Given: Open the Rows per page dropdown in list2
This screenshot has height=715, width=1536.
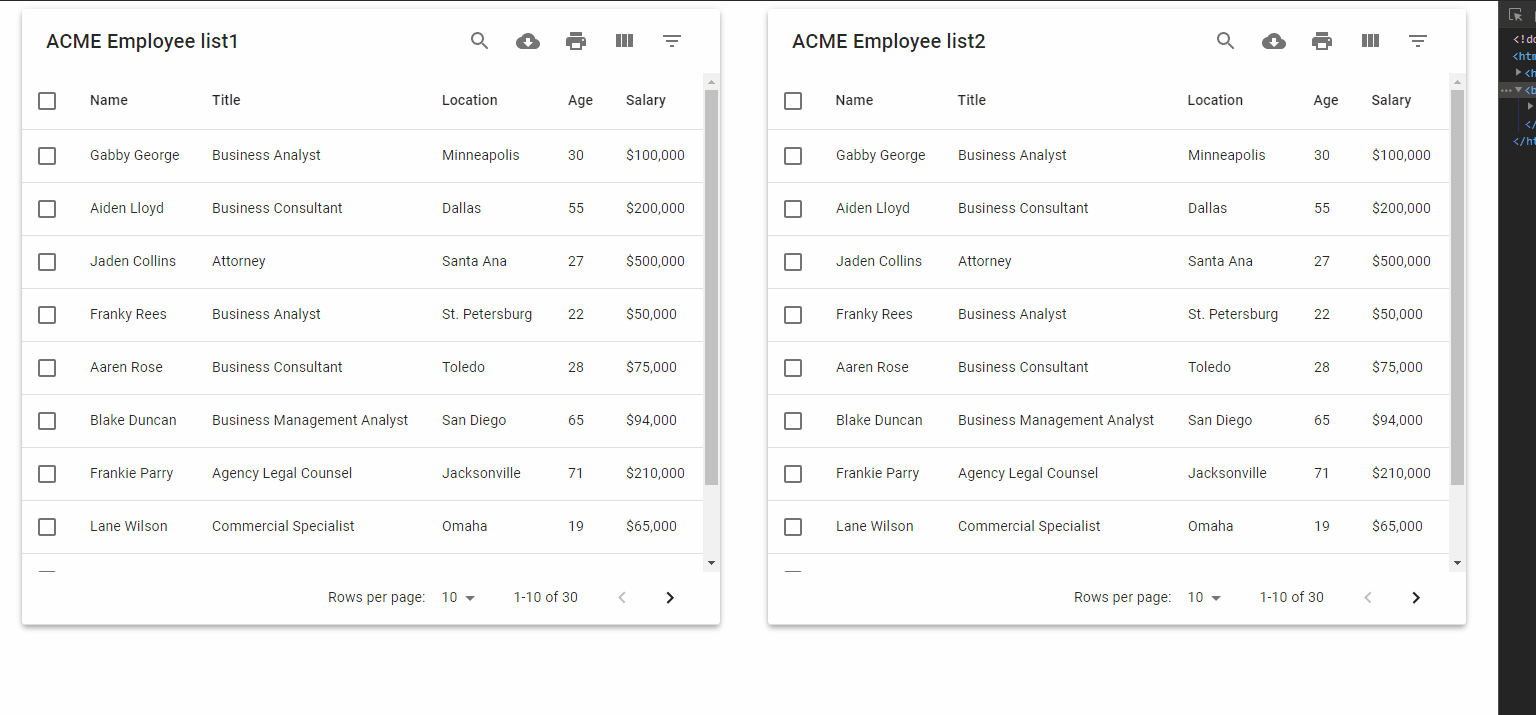Looking at the screenshot, I should click(1204, 597).
